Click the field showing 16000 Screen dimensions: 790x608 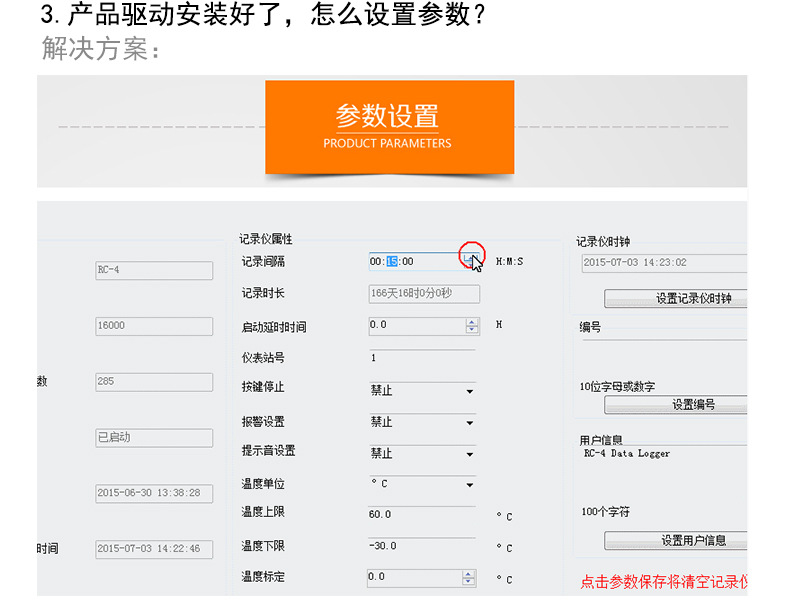154,326
